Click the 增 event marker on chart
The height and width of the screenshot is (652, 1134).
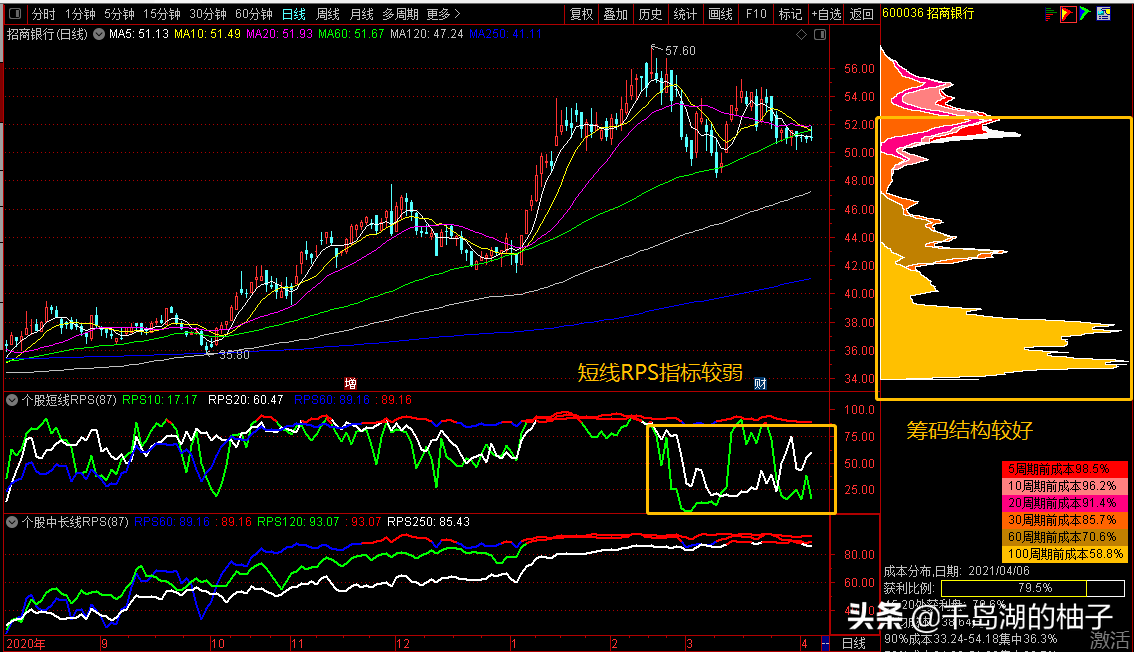[350, 384]
